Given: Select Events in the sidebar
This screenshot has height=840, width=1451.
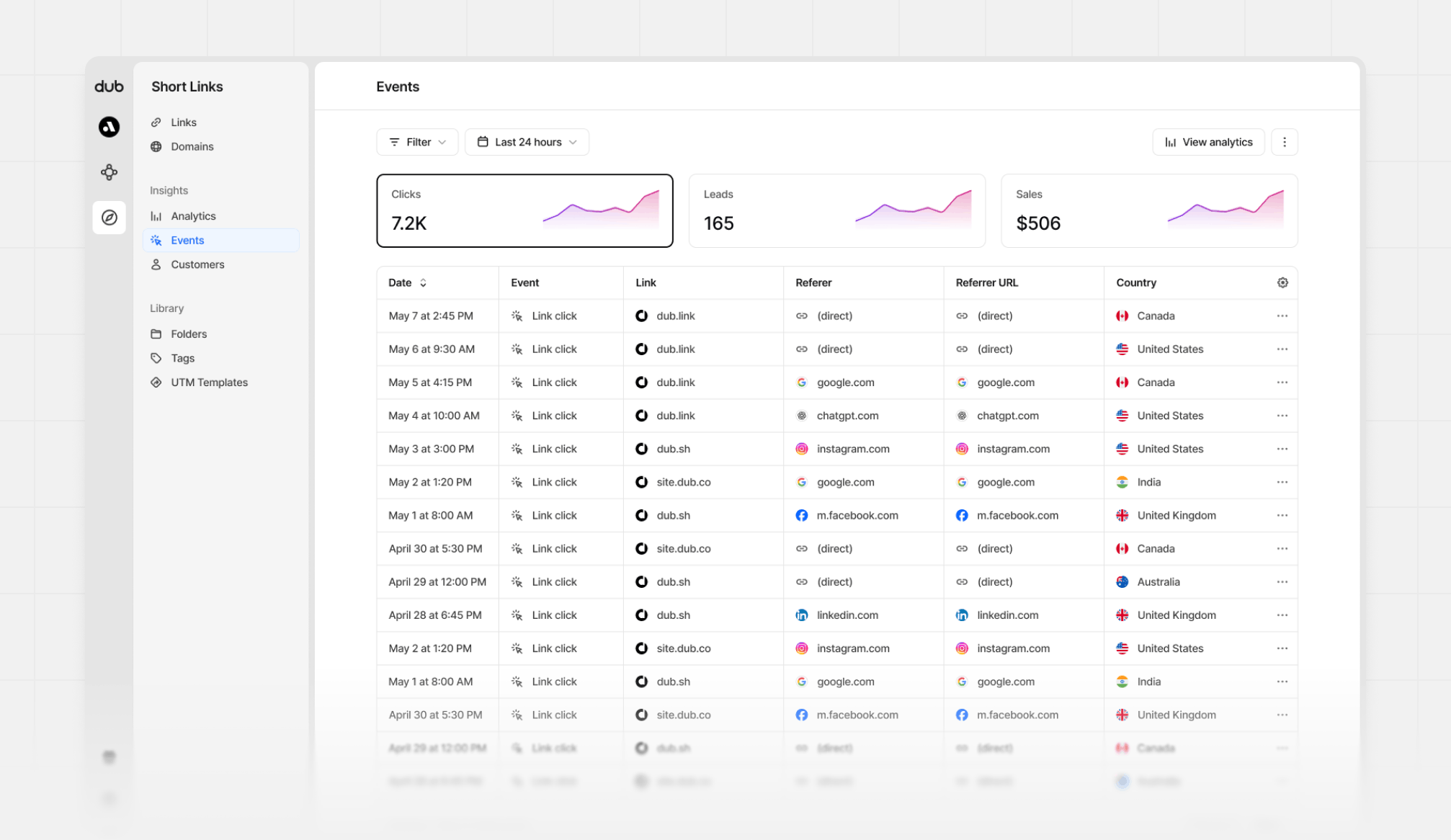Looking at the screenshot, I should tap(220, 241).
